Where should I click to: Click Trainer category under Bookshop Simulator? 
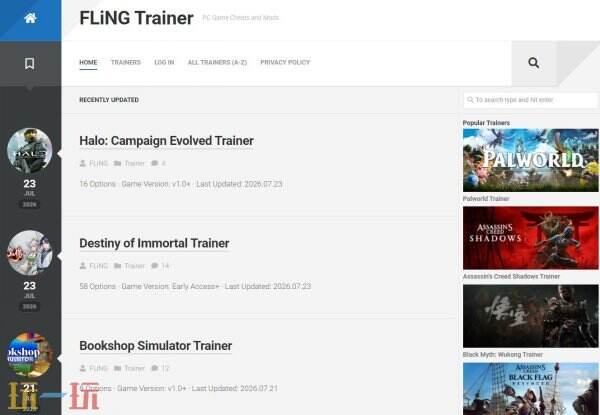tap(134, 368)
